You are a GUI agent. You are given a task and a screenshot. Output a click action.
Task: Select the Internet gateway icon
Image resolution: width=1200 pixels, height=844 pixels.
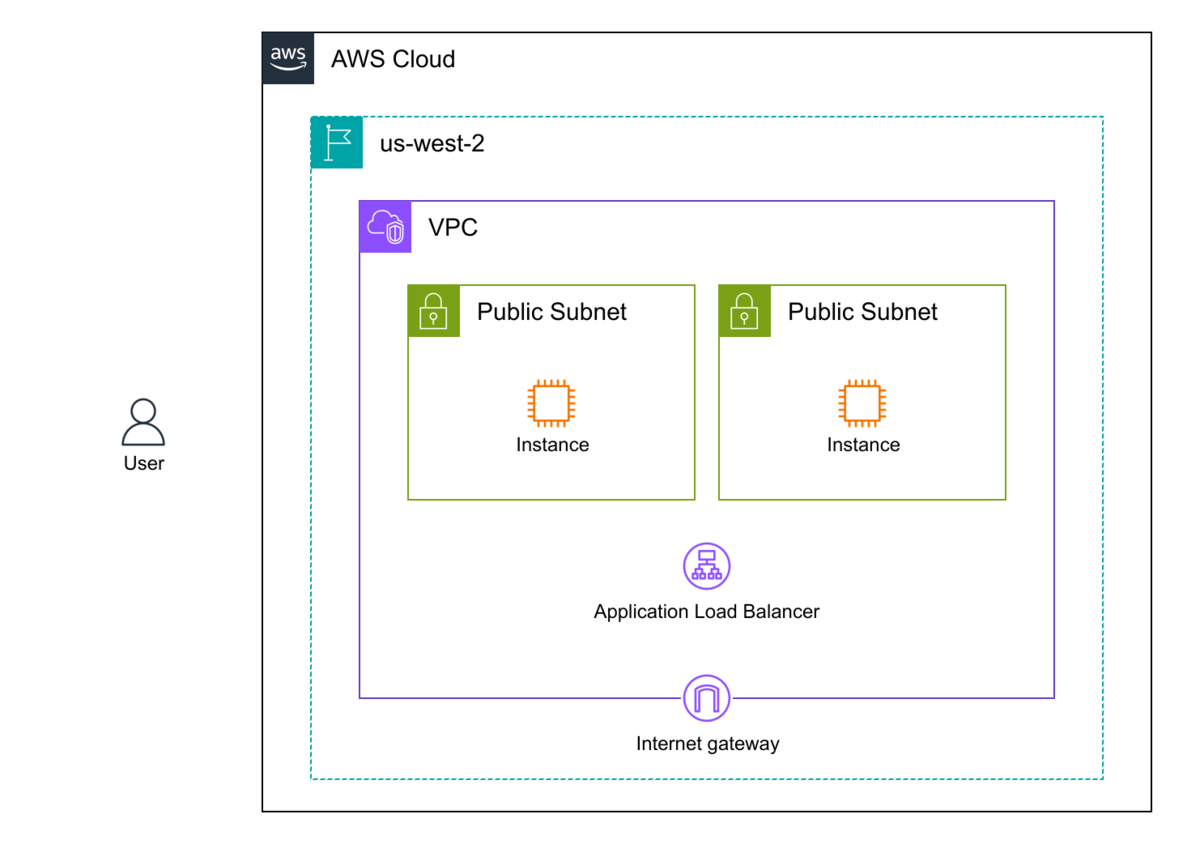click(x=707, y=697)
